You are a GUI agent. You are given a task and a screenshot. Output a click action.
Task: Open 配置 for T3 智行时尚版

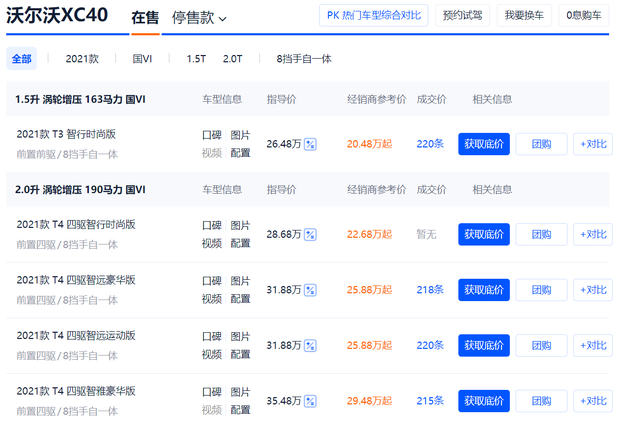[x=240, y=153]
